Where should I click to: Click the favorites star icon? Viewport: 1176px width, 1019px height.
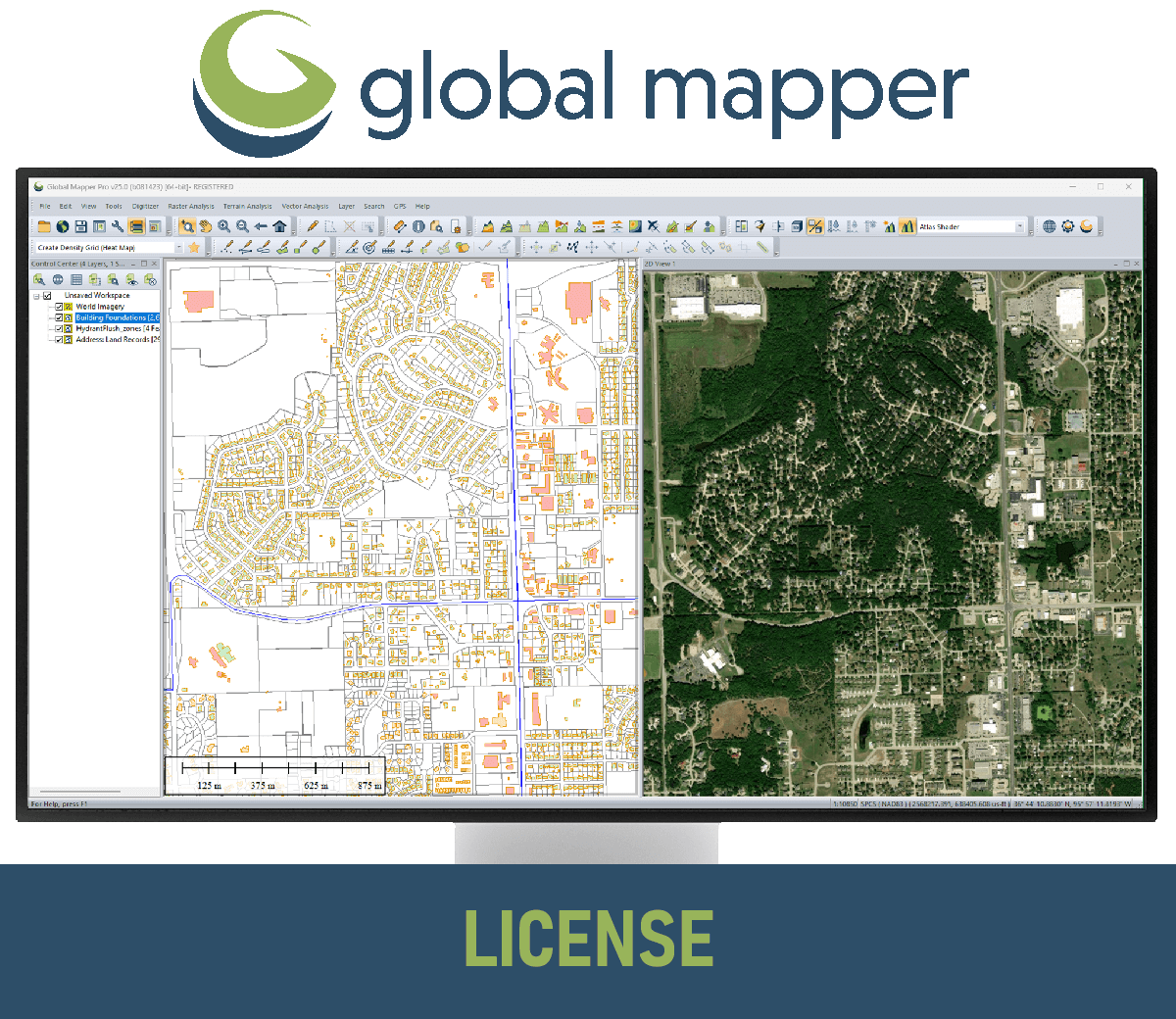tap(194, 247)
